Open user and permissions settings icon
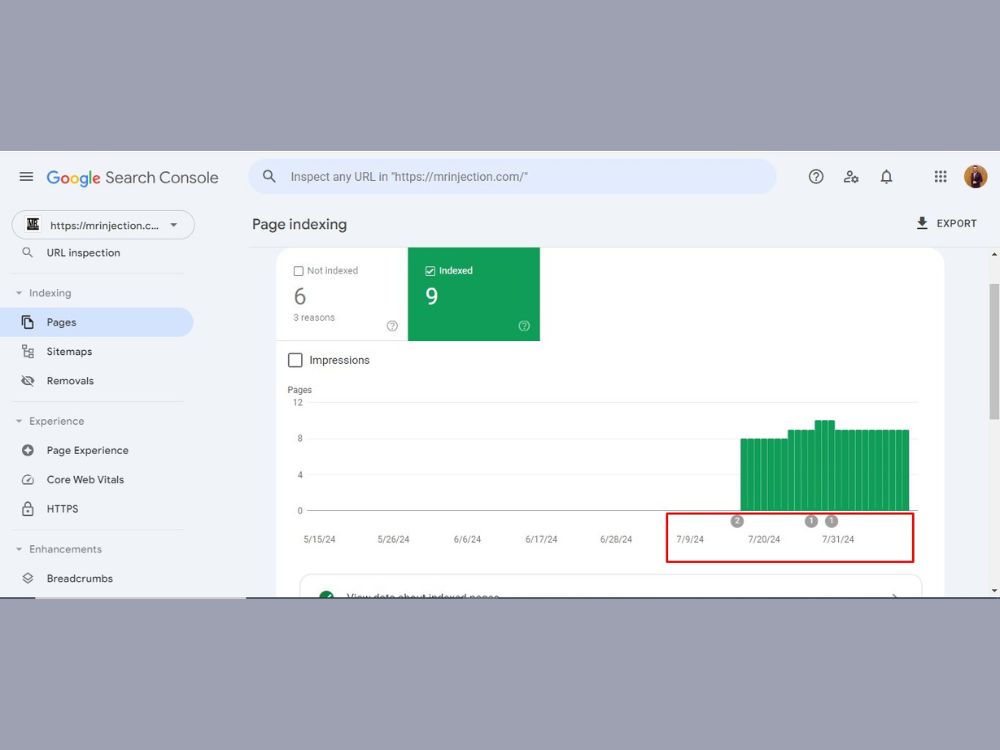1000x750 pixels. pyautogui.click(x=851, y=177)
